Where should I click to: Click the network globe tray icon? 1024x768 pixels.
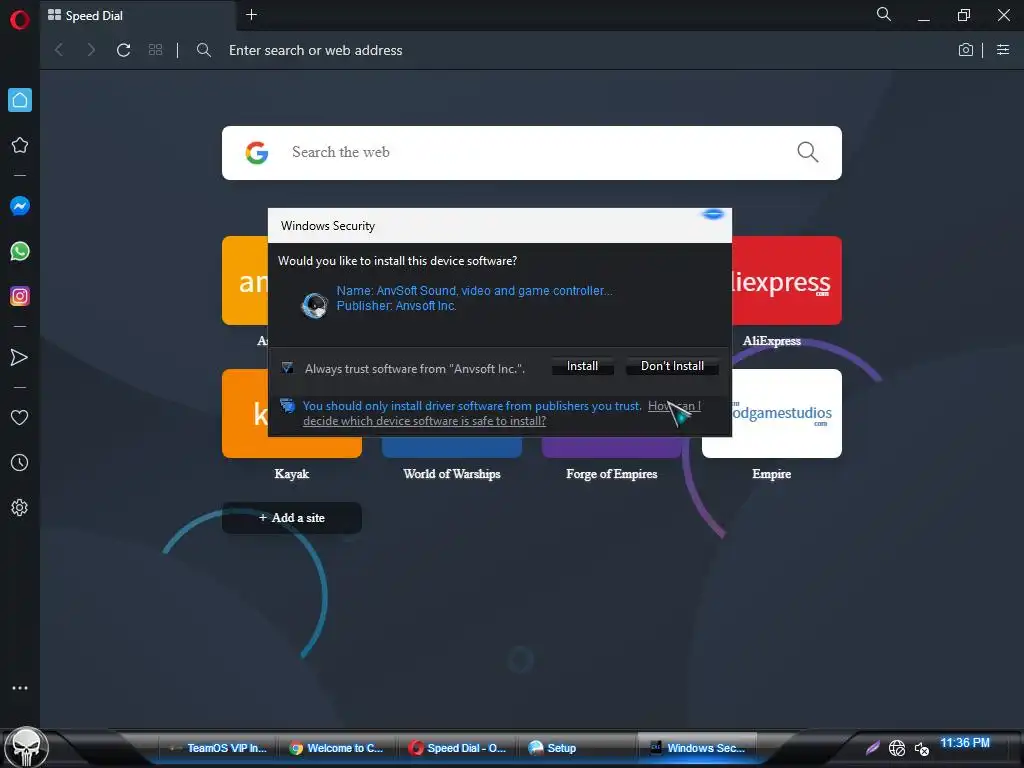tap(897, 748)
